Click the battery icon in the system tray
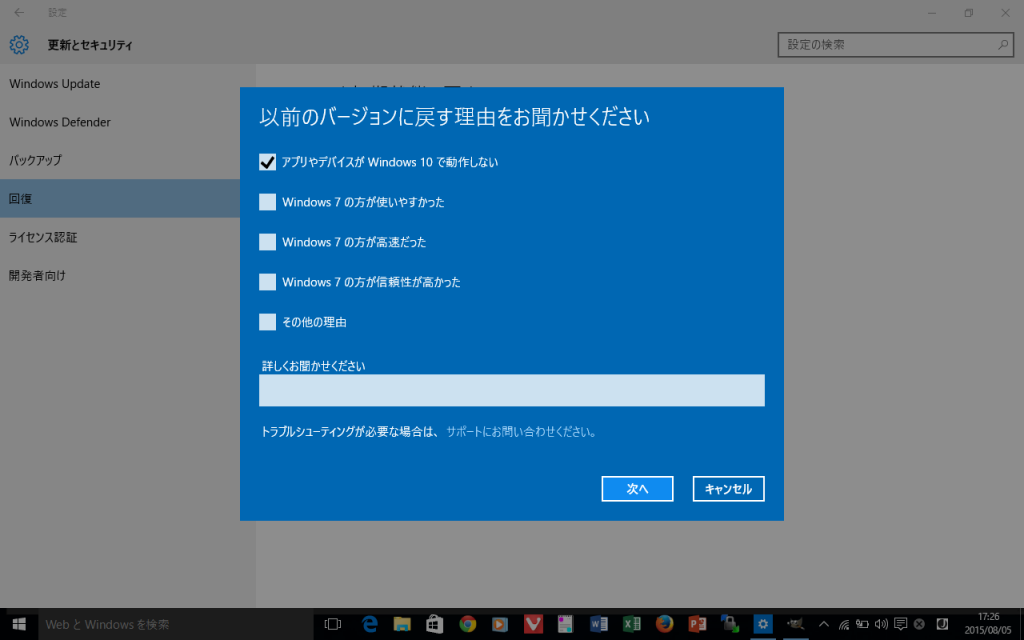Screen dimensions: 1024x640 (863, 624)
